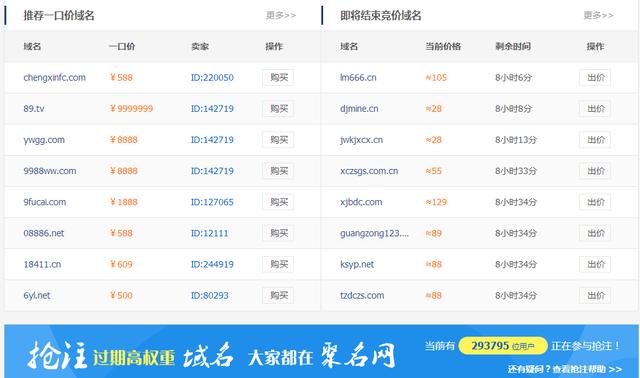Open the 6yl.net domain link
This screenshot has width=640, height=378.
tap(37, 295)
